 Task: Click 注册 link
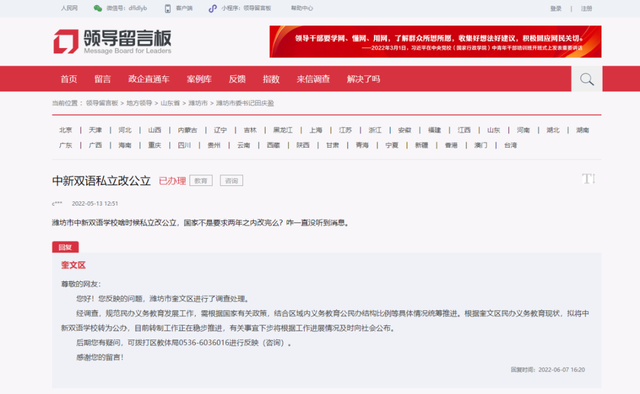[587, 9]
